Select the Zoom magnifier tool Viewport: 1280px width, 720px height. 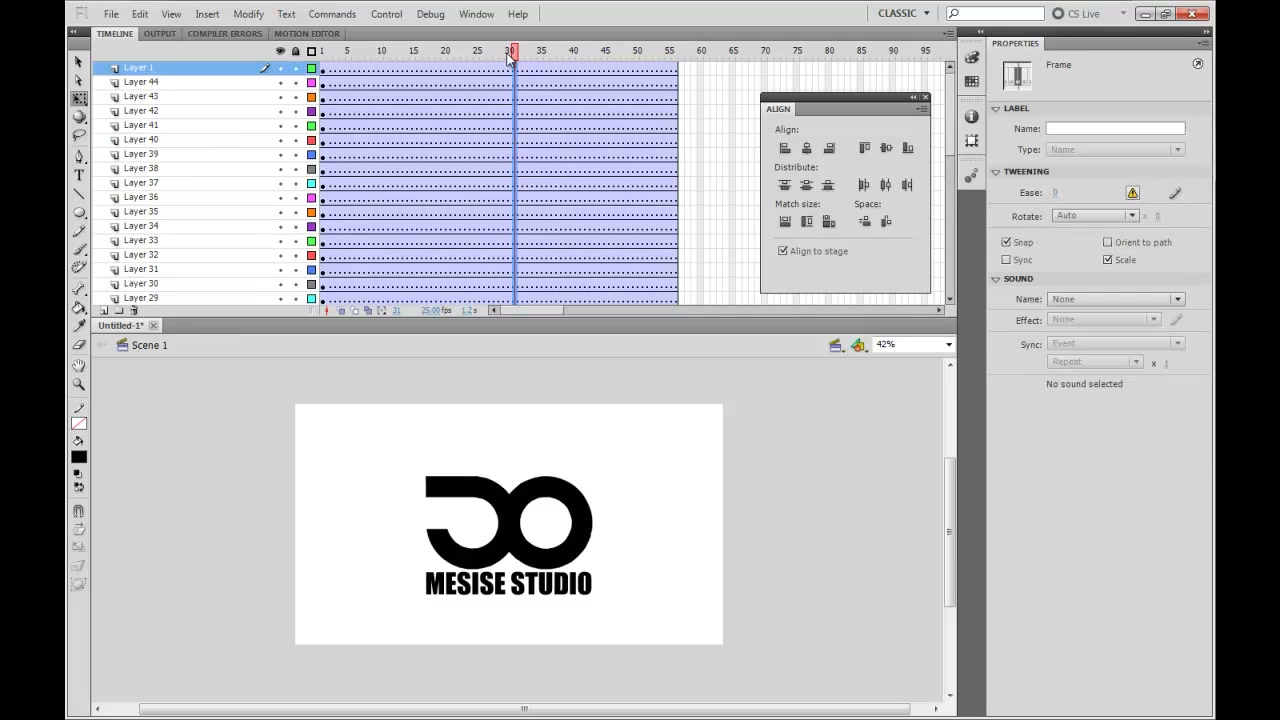coord(79,385)
